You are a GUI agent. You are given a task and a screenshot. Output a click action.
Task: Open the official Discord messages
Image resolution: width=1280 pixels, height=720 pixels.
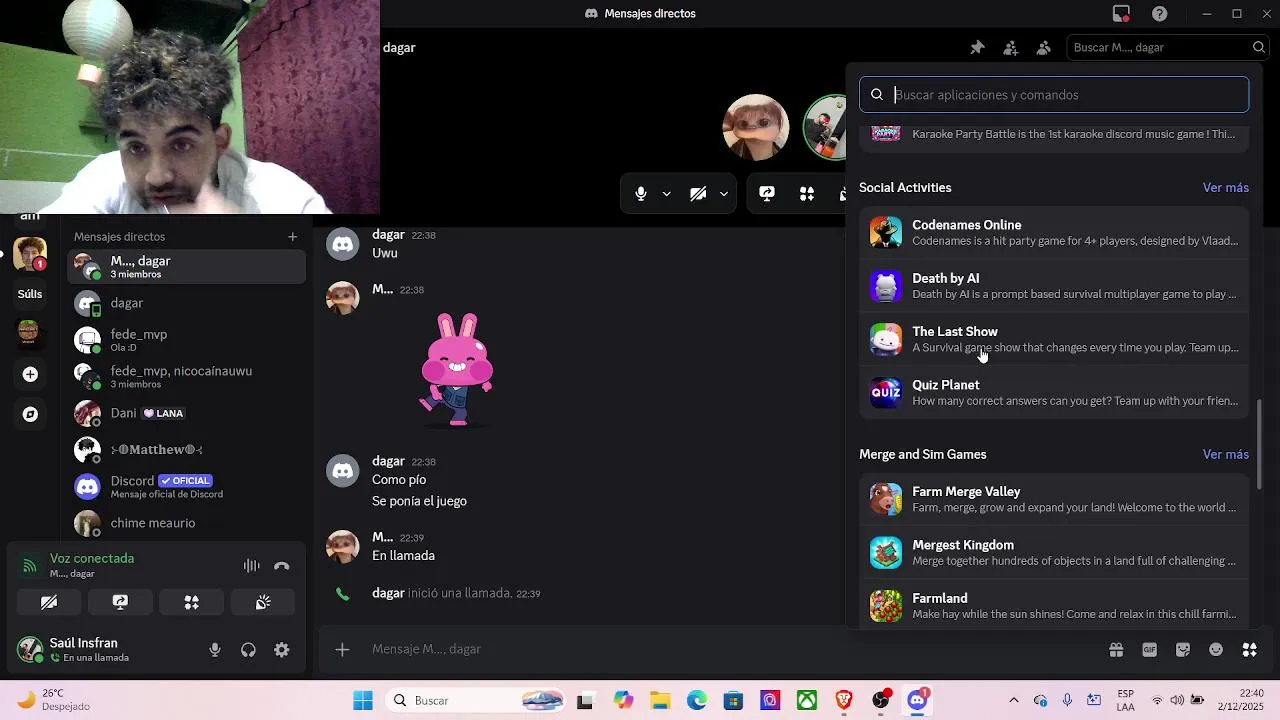pos(186,487)
